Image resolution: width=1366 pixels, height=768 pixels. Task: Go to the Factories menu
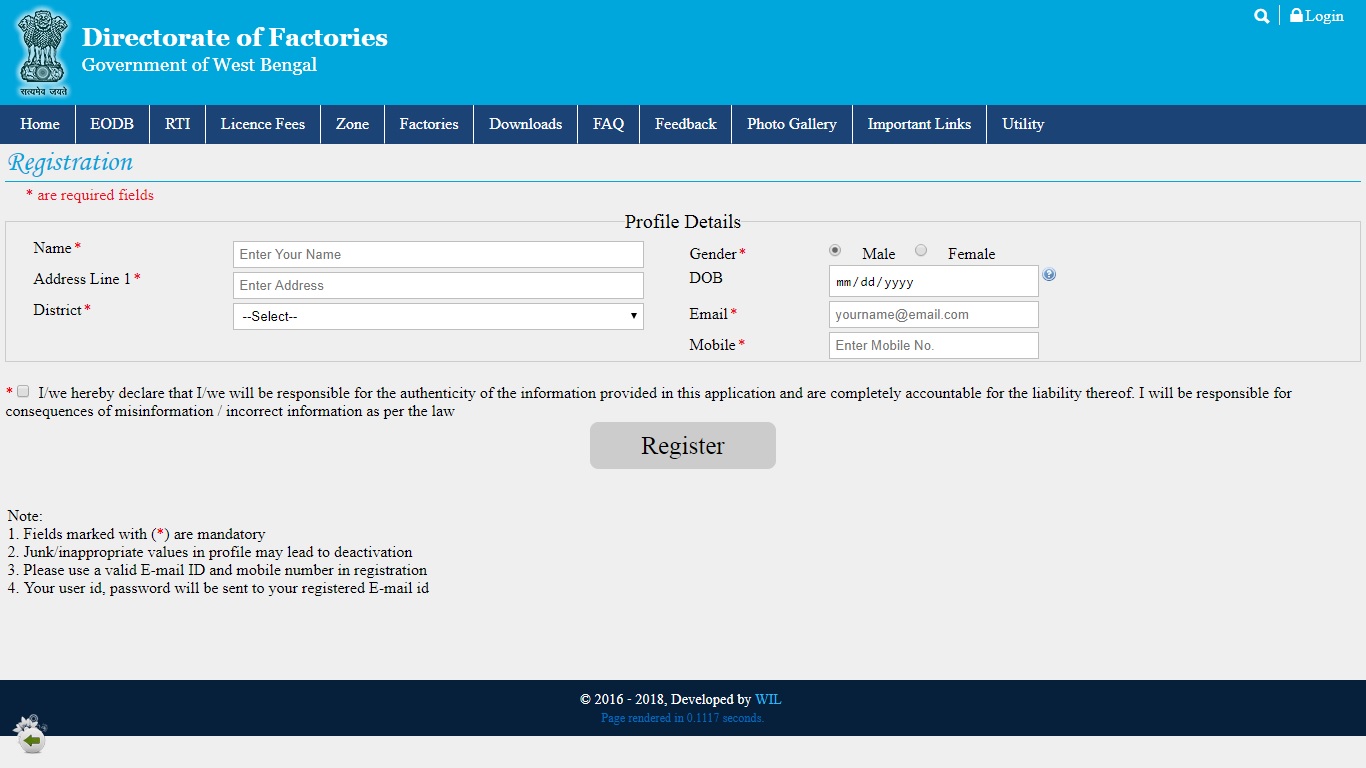click(x=428, y=124)
